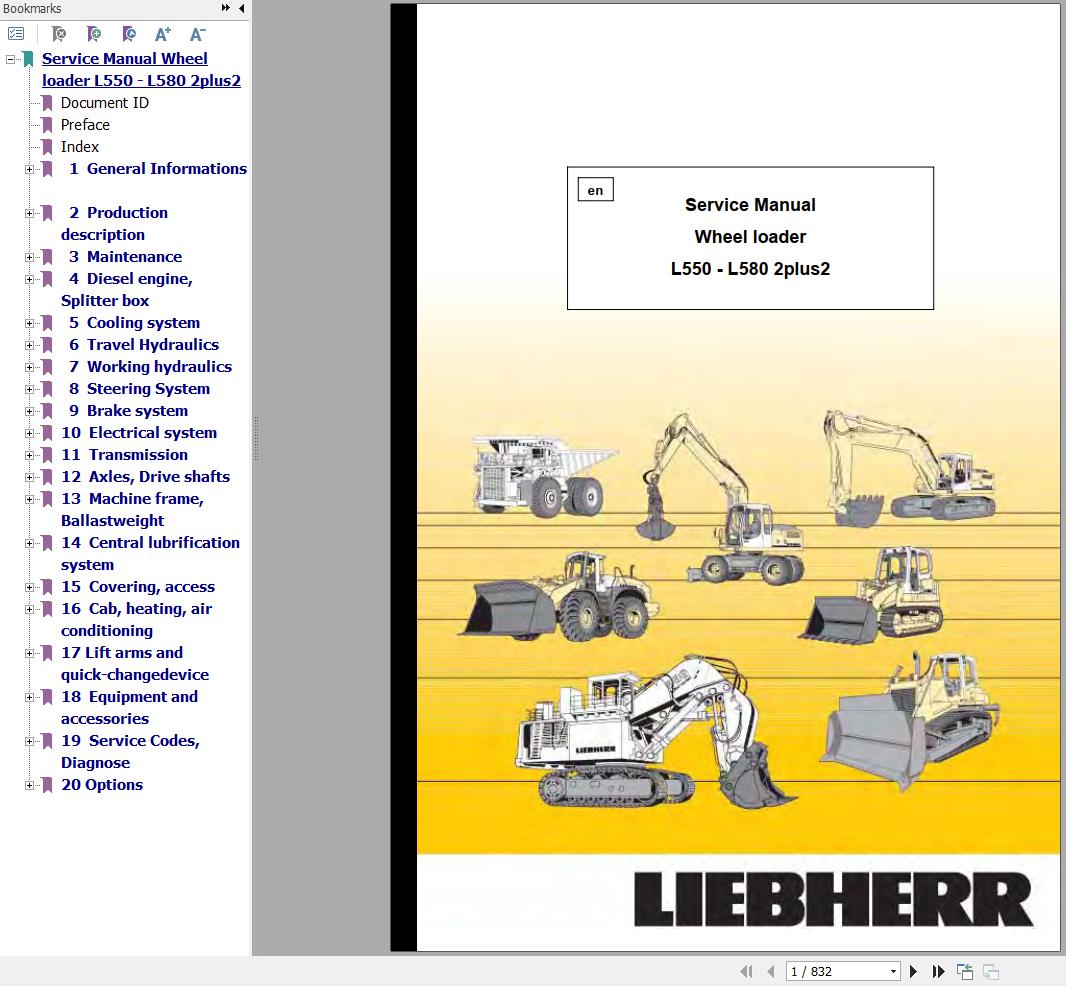Click the Index bookmark ribbon icon
The width and height of the screenshot is (1066, 986).
[x=47, y=147]
